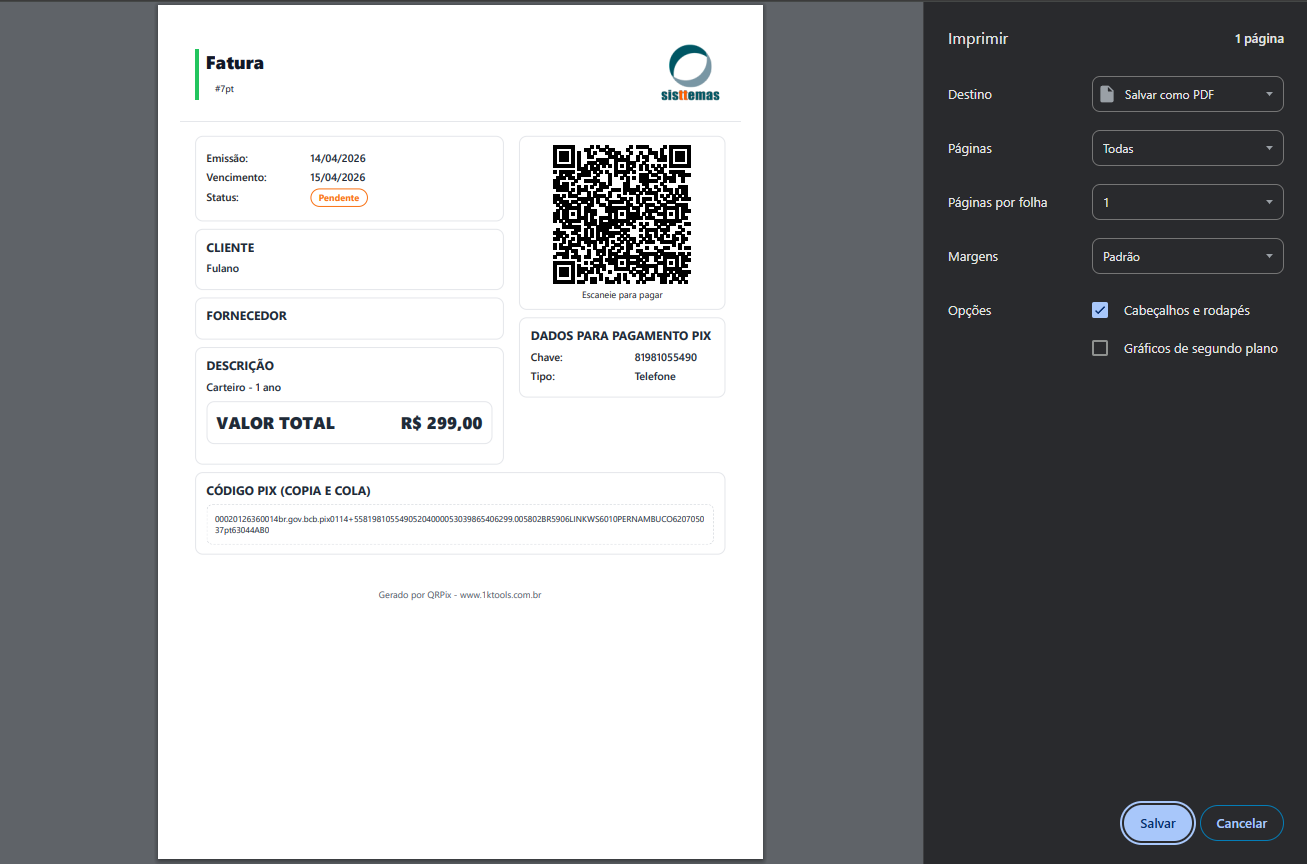The height and width of the screenshot is (864, 1307).
Task: Click the Destino dropdown arrow
Action: (1269, 94)
